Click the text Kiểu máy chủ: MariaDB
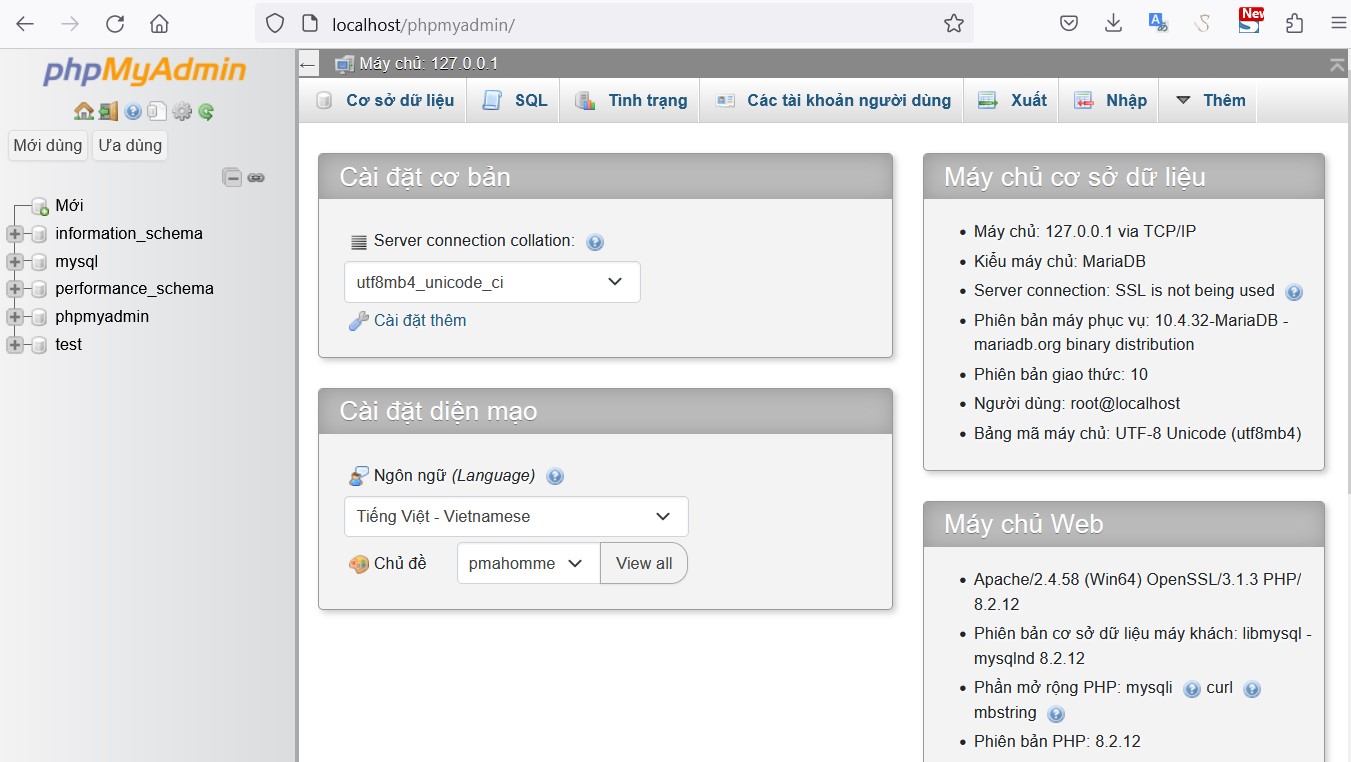The image size is (1351, 762). (x=1060, y=262)
